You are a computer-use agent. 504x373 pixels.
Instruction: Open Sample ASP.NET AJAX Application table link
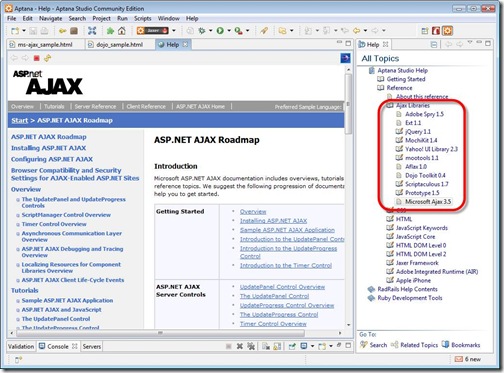point(287,230)
